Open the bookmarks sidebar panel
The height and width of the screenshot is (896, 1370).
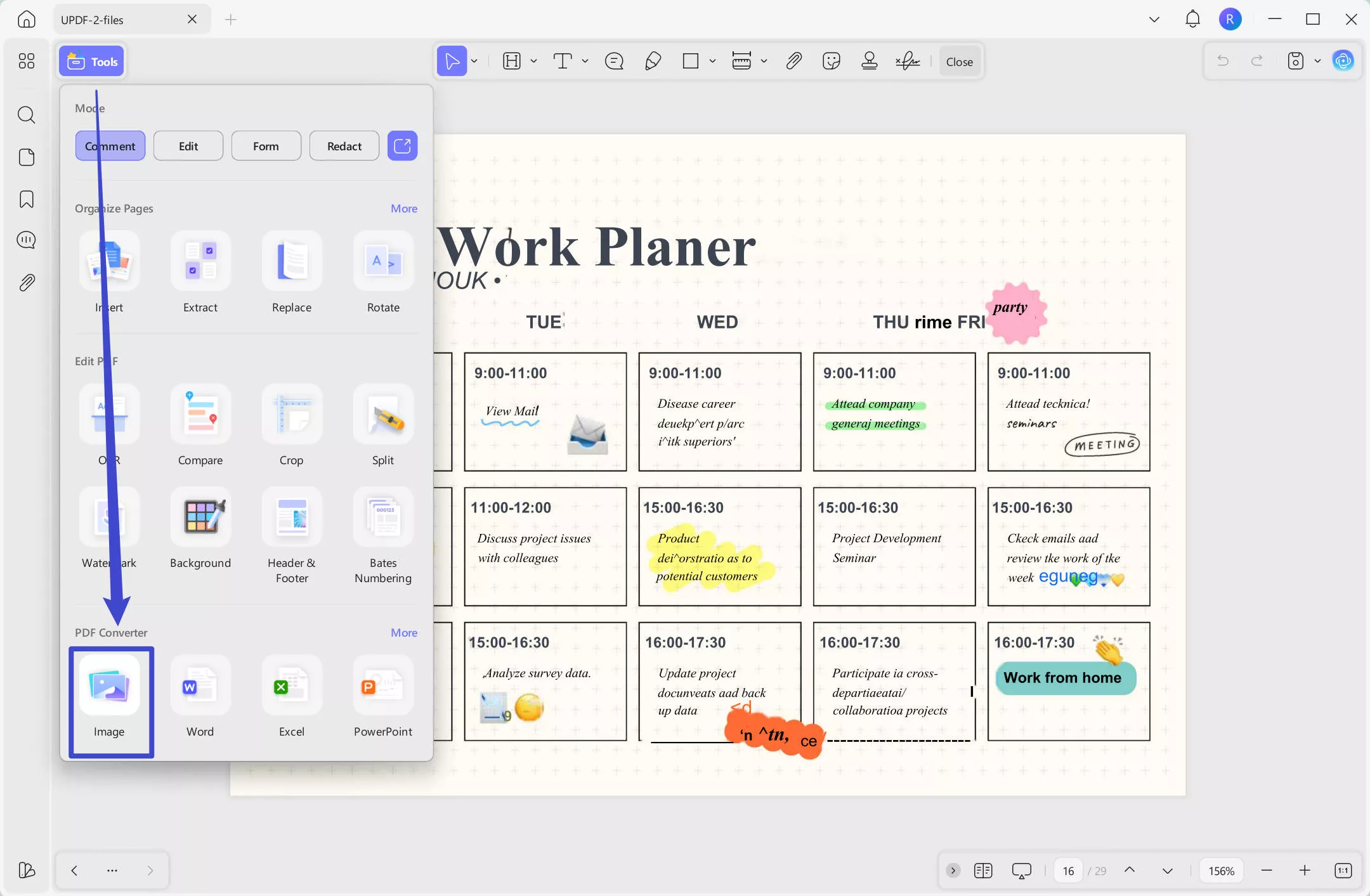click(x=26, y=199)
